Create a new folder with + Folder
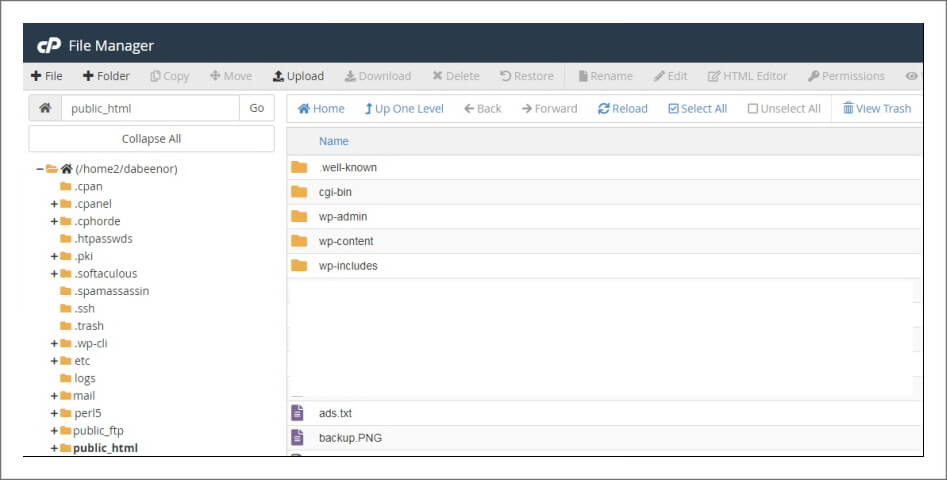This screenshot has width=947, height=480. (106, 76)
